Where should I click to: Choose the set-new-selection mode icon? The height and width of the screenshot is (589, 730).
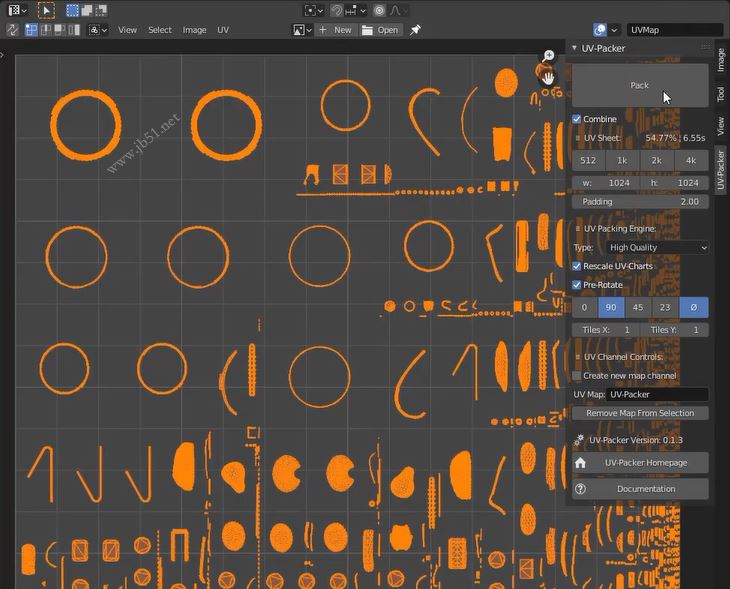(72, 10)
